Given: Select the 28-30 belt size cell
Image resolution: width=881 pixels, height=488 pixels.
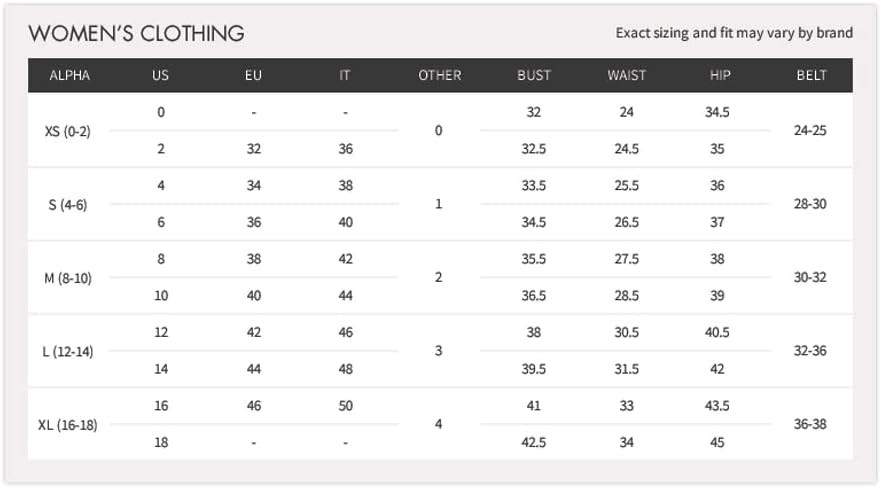Looking at the screenshot, I should point(810,204).
